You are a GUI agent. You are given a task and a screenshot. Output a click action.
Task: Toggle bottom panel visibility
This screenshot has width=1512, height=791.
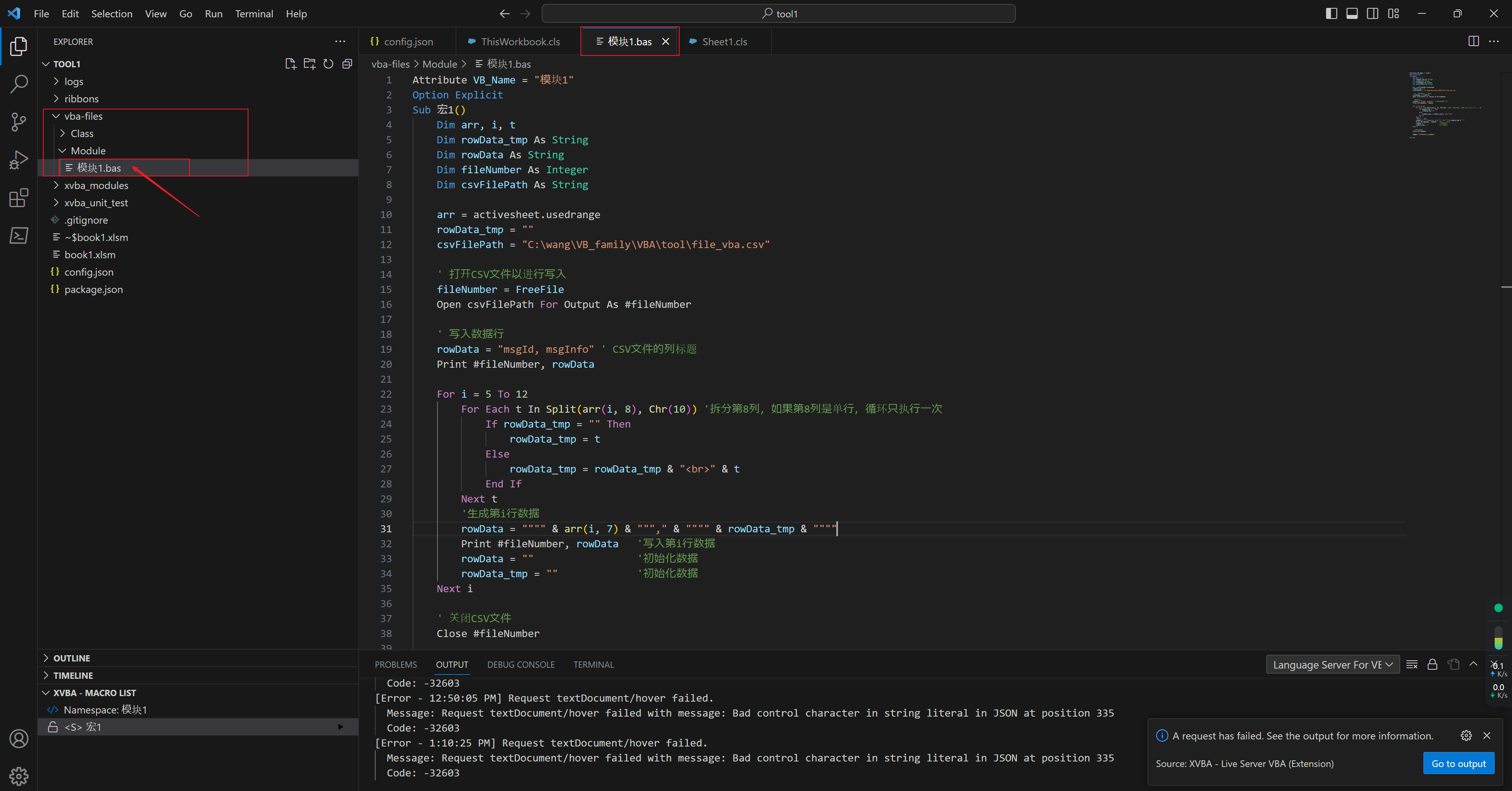point(1352,13)
